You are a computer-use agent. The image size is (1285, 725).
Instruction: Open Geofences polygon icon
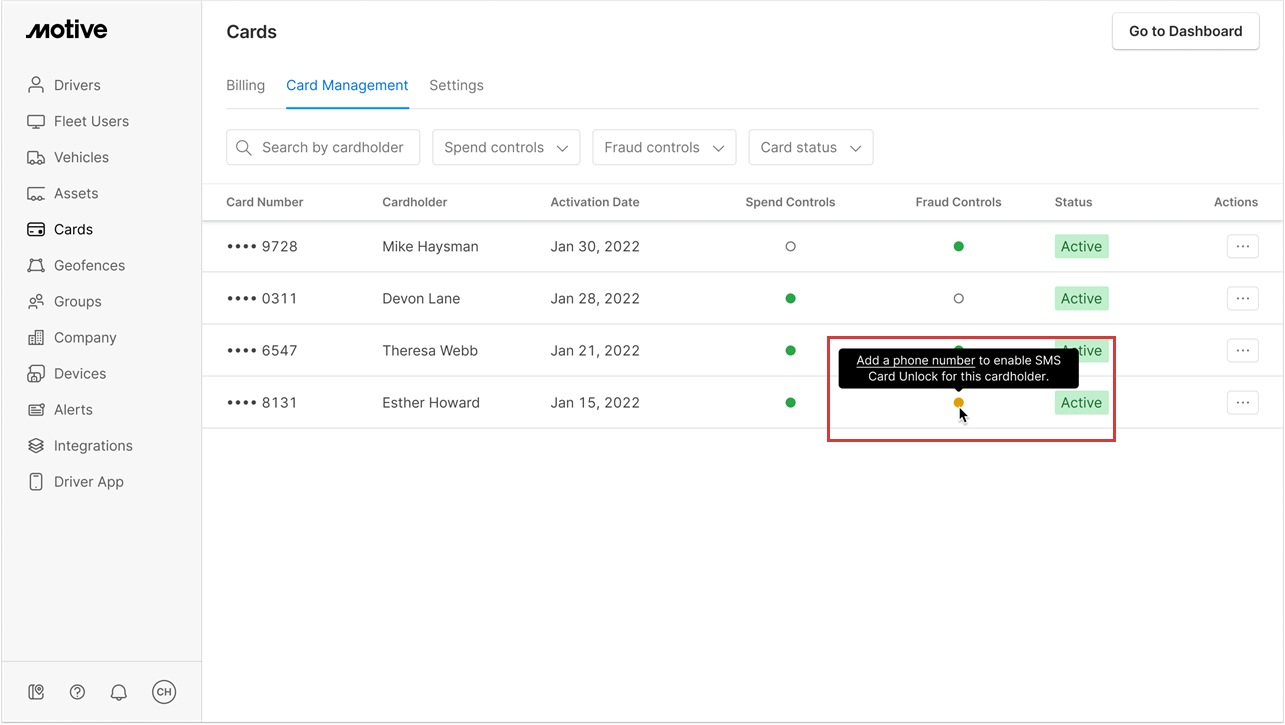point(36,265)
